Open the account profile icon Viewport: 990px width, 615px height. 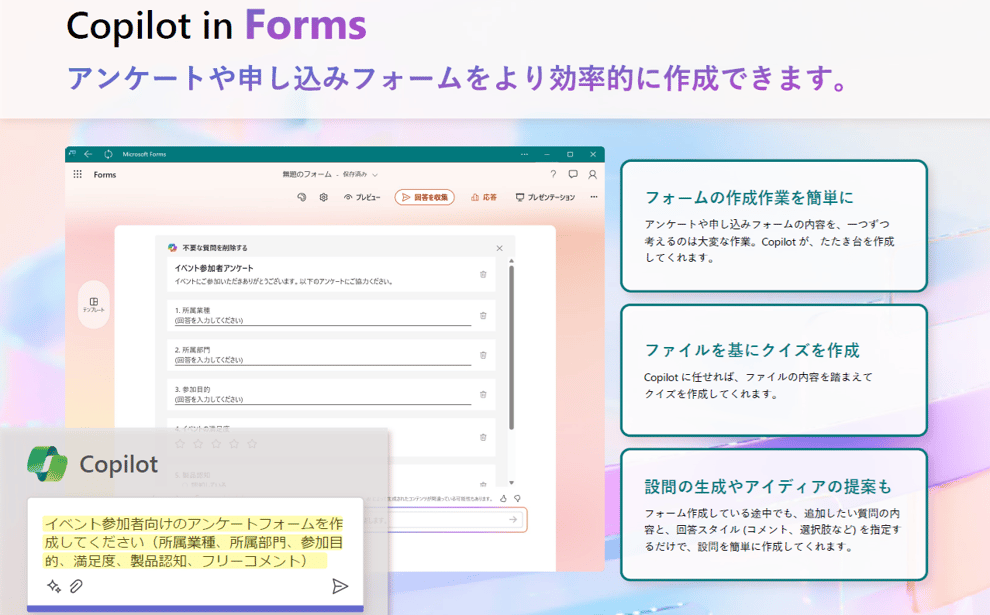click(x=592, y=174)
